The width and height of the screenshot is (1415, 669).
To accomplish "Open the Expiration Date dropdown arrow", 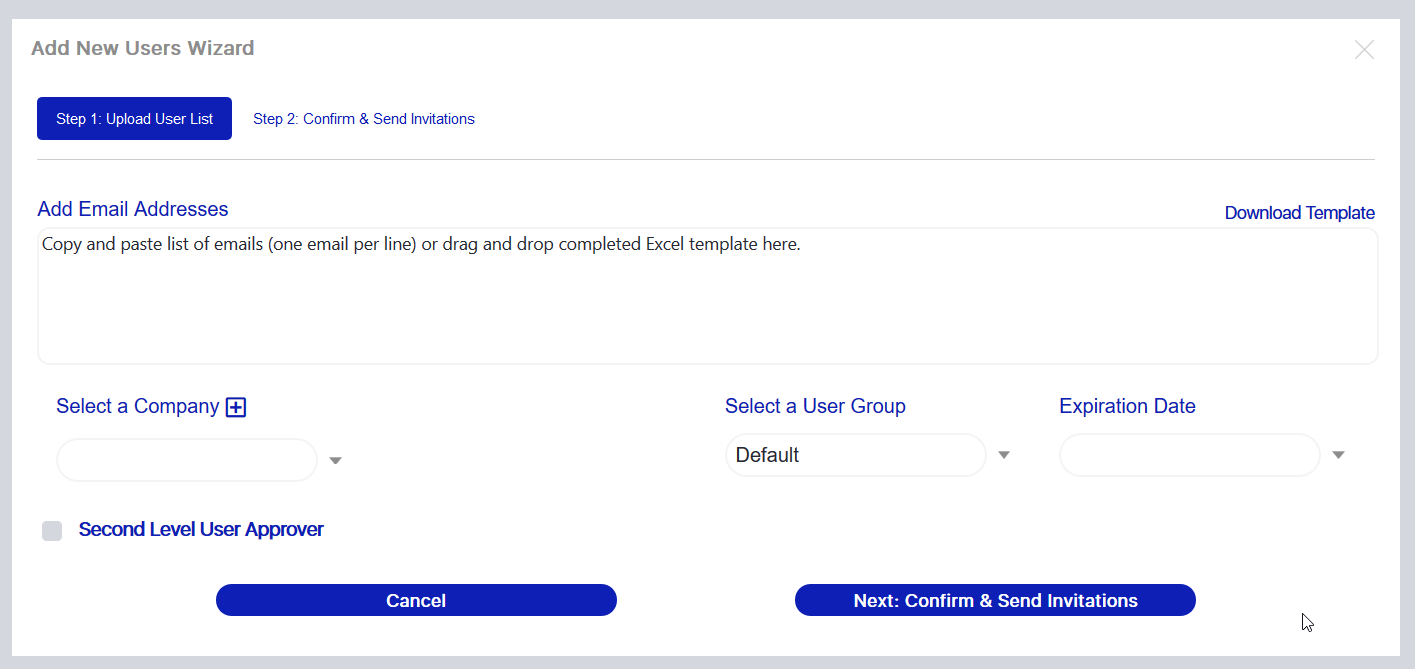I will click(1338, 456).
